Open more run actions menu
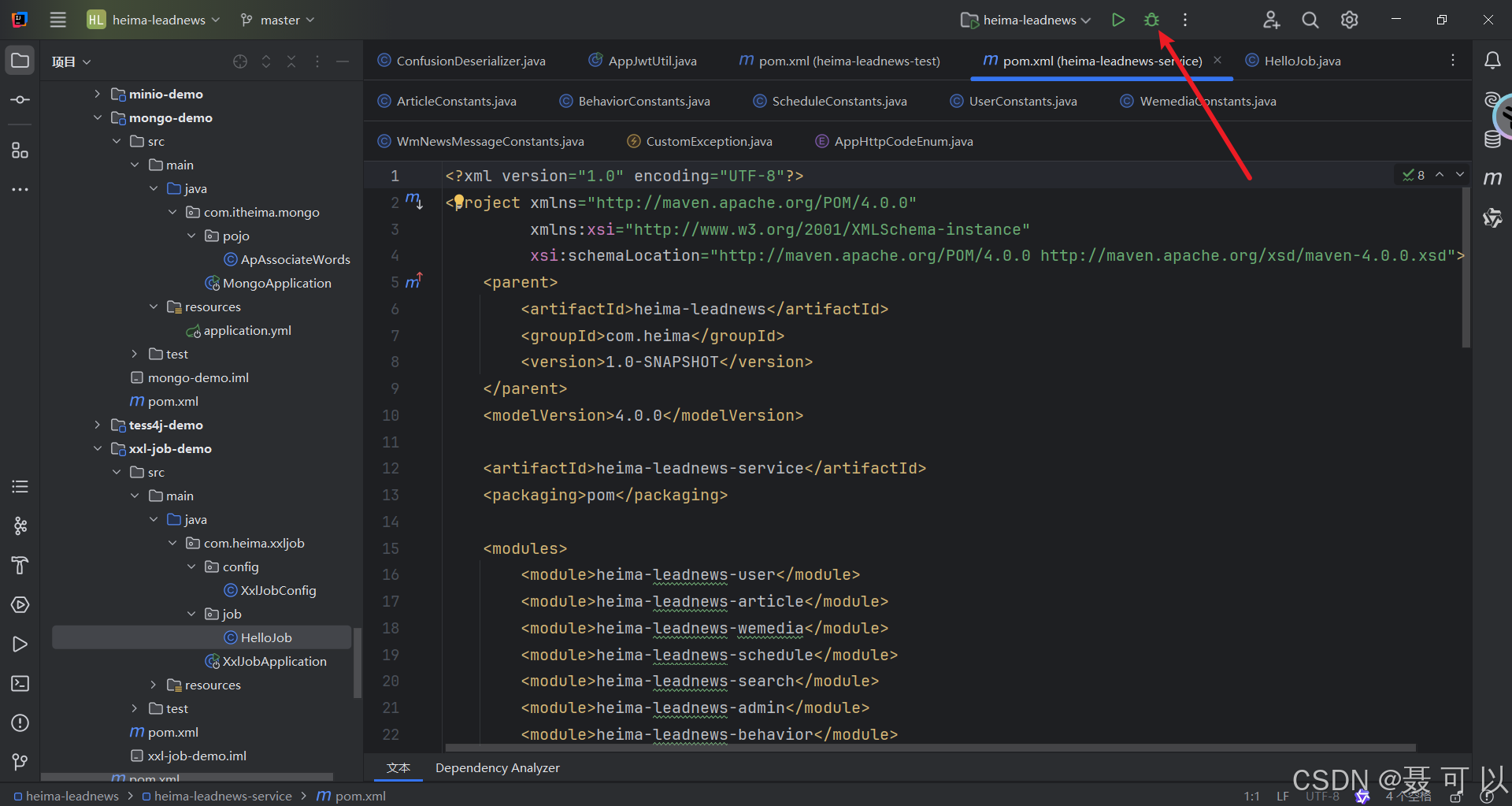This screenshot has height=806, width=1512. pyautogui.click(x=1185, y=20)
